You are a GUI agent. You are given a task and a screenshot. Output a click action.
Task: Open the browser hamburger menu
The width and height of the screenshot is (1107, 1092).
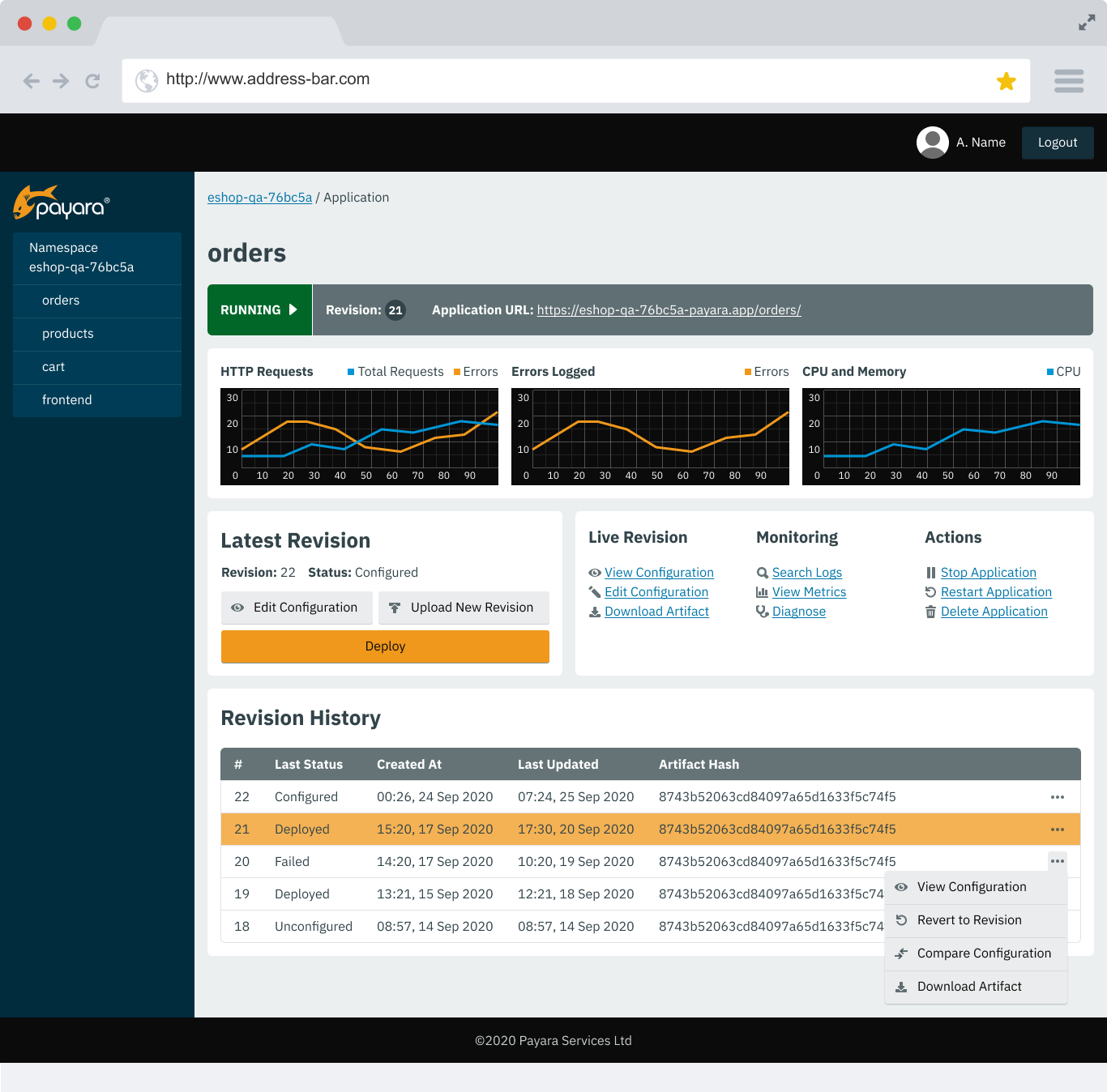click(x=1068, y=81)
